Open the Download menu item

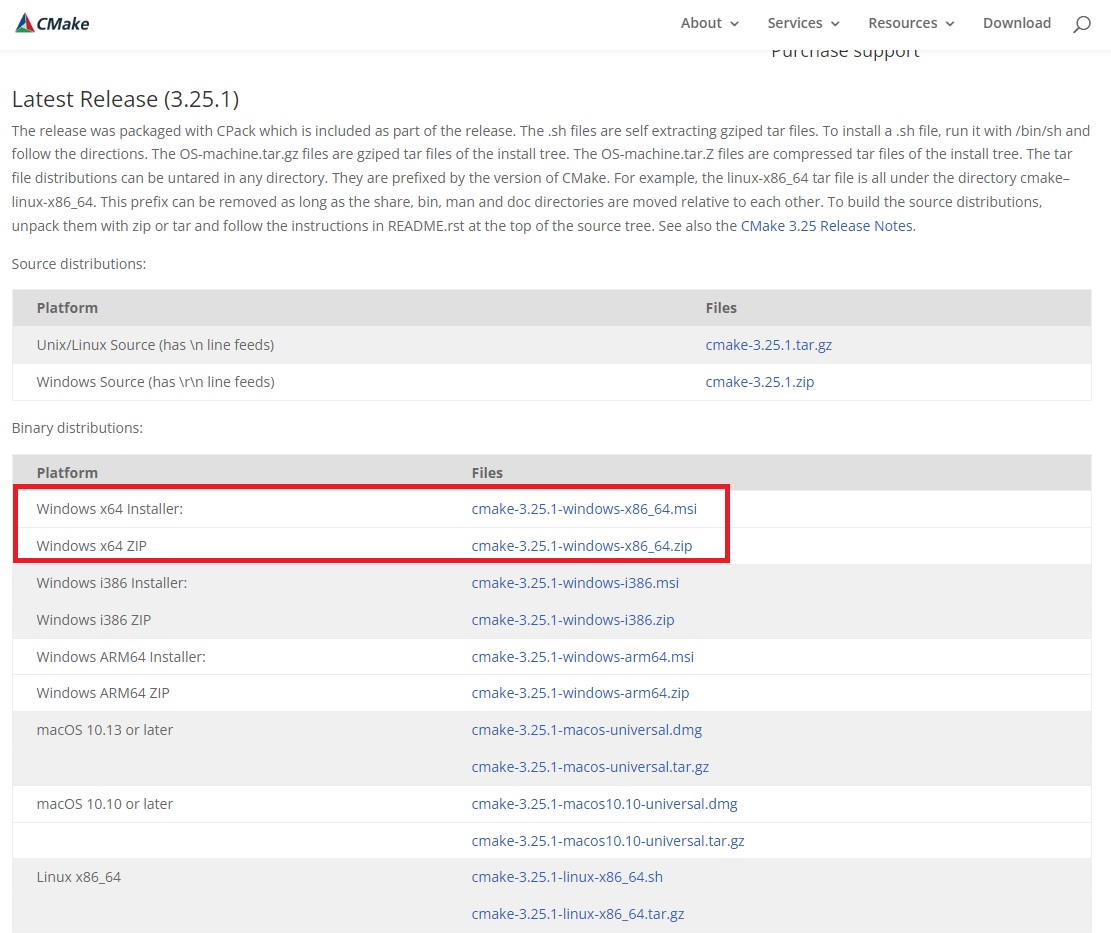click(1017, 23)
